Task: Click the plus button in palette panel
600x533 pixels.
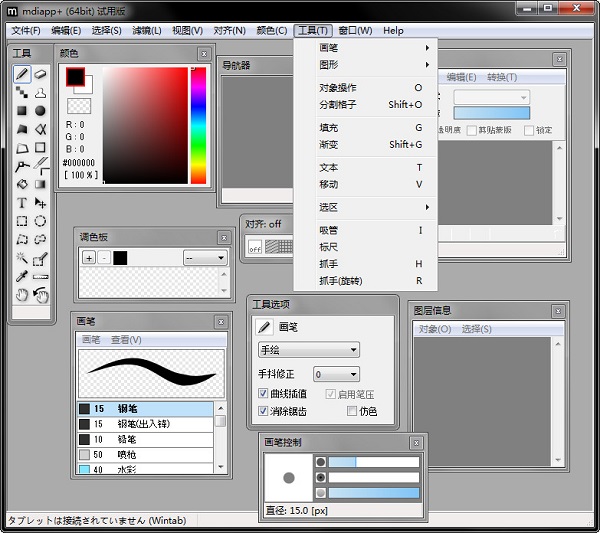Action: point(89,258)
